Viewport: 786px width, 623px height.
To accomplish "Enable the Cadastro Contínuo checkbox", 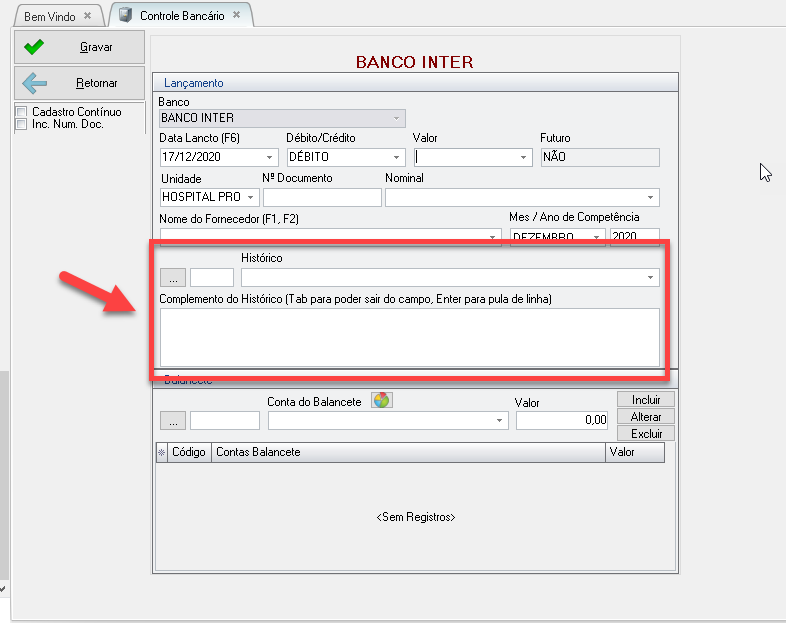I will pos(21,112).
